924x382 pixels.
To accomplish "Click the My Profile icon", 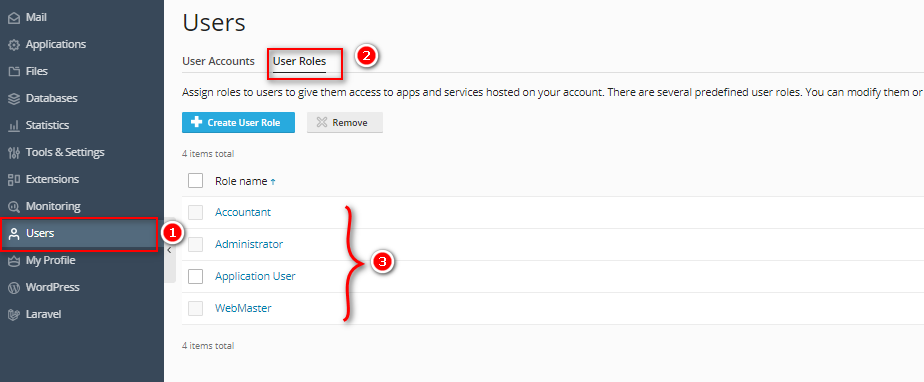I will [14, 261].
